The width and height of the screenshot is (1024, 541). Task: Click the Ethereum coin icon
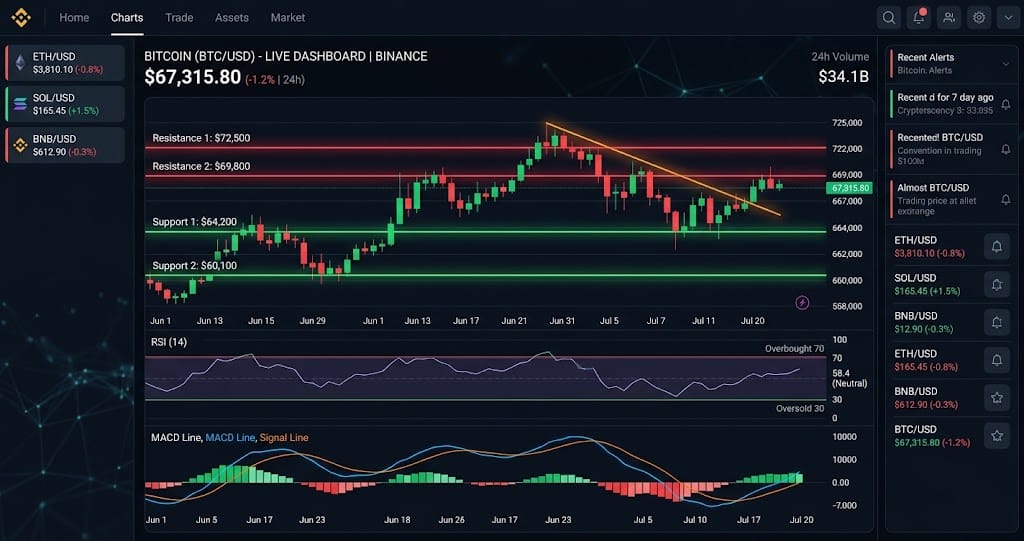coord(21,63)
